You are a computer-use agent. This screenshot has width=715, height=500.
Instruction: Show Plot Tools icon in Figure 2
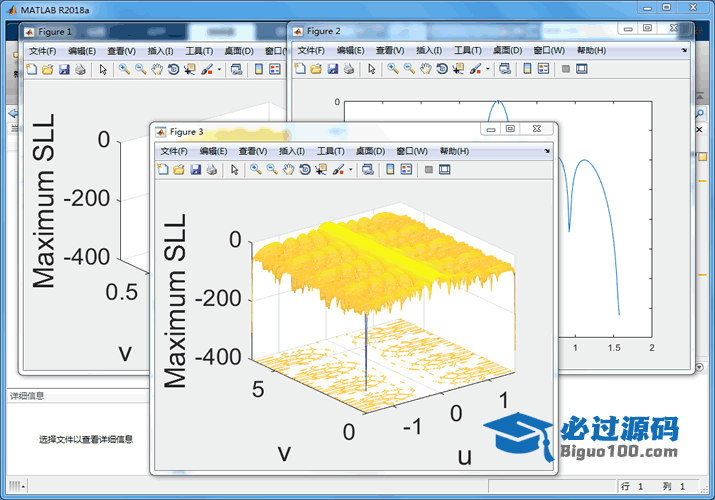[582, 69]
